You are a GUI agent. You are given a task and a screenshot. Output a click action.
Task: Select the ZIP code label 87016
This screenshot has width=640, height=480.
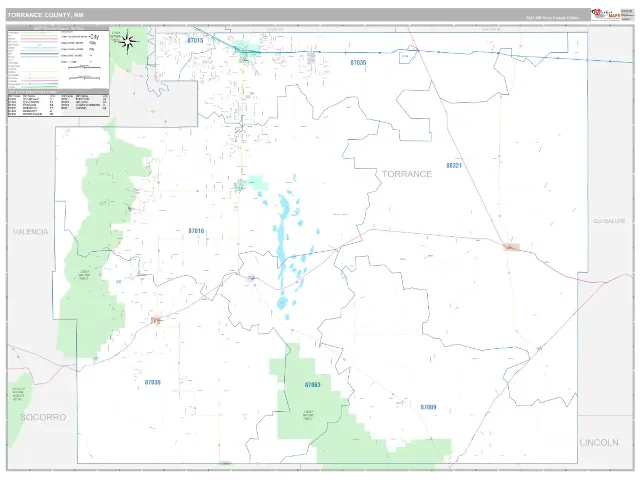196,231
